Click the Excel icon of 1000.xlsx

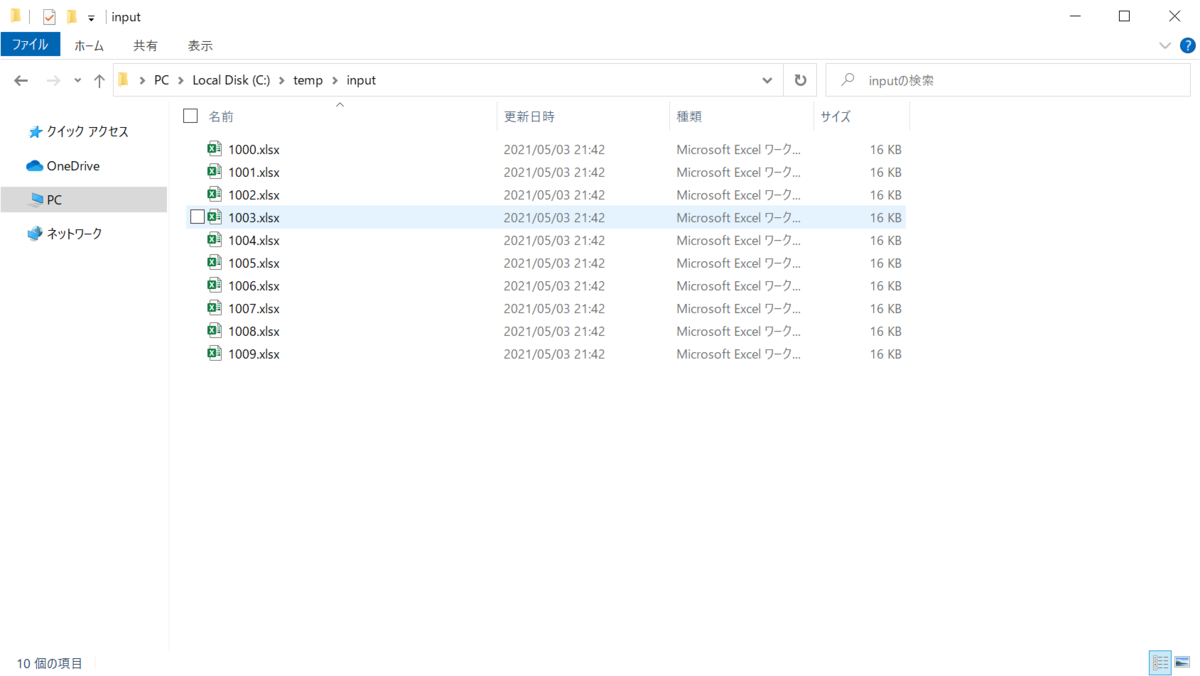[214, 149]
